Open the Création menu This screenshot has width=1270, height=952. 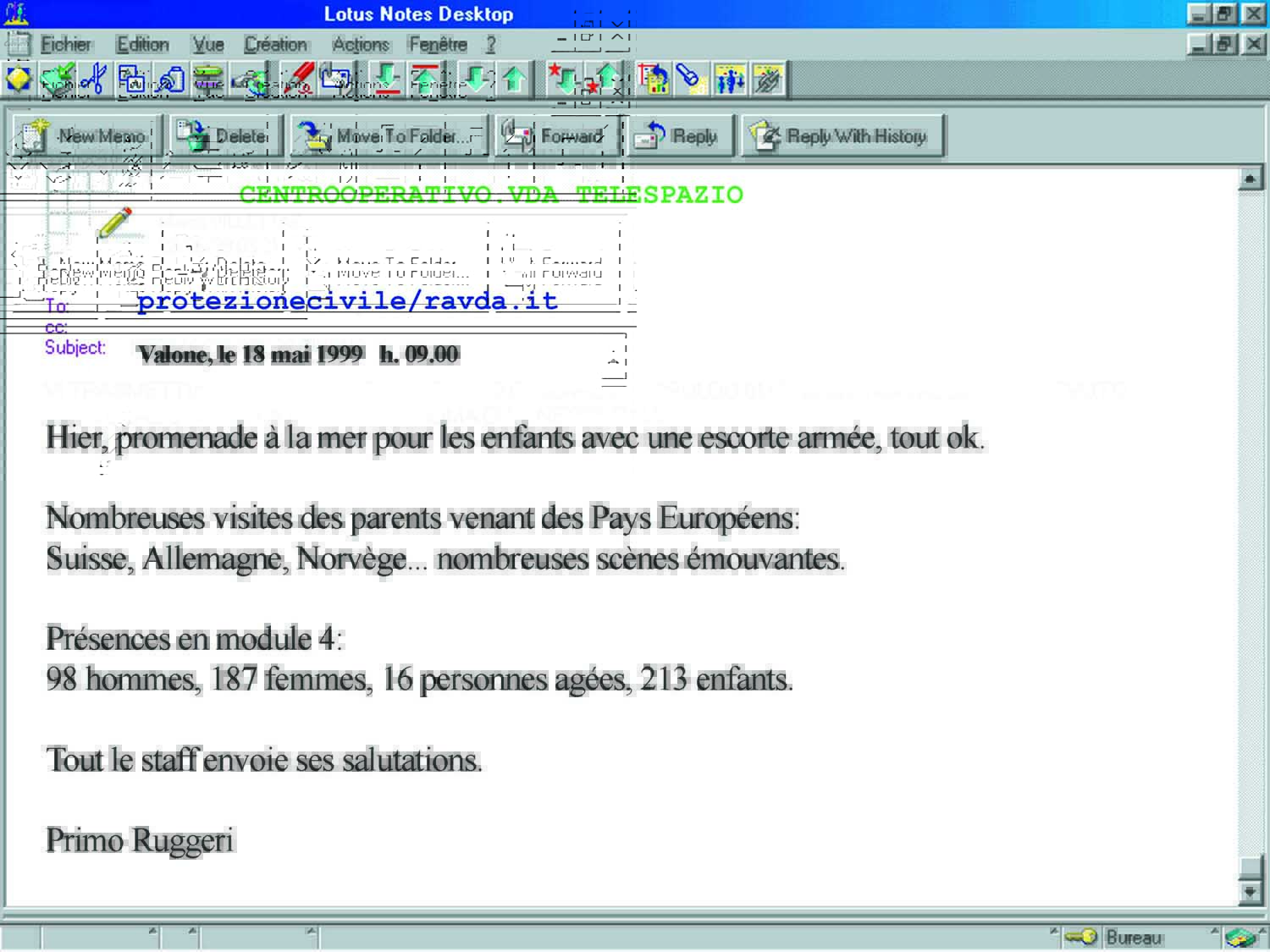275,44
